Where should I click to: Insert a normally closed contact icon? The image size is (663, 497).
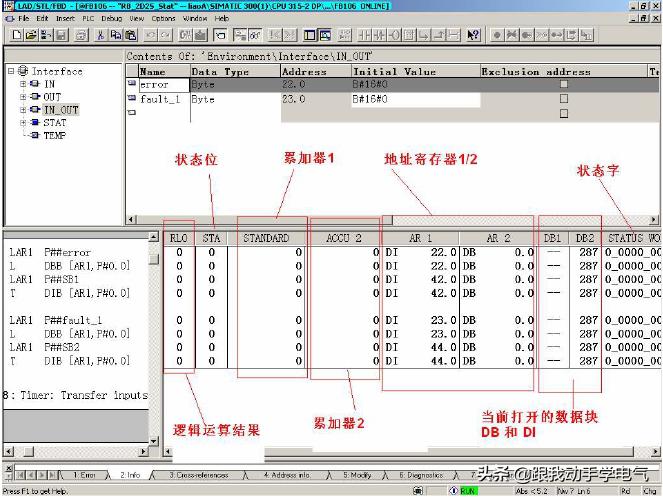(x=379, y=35)
